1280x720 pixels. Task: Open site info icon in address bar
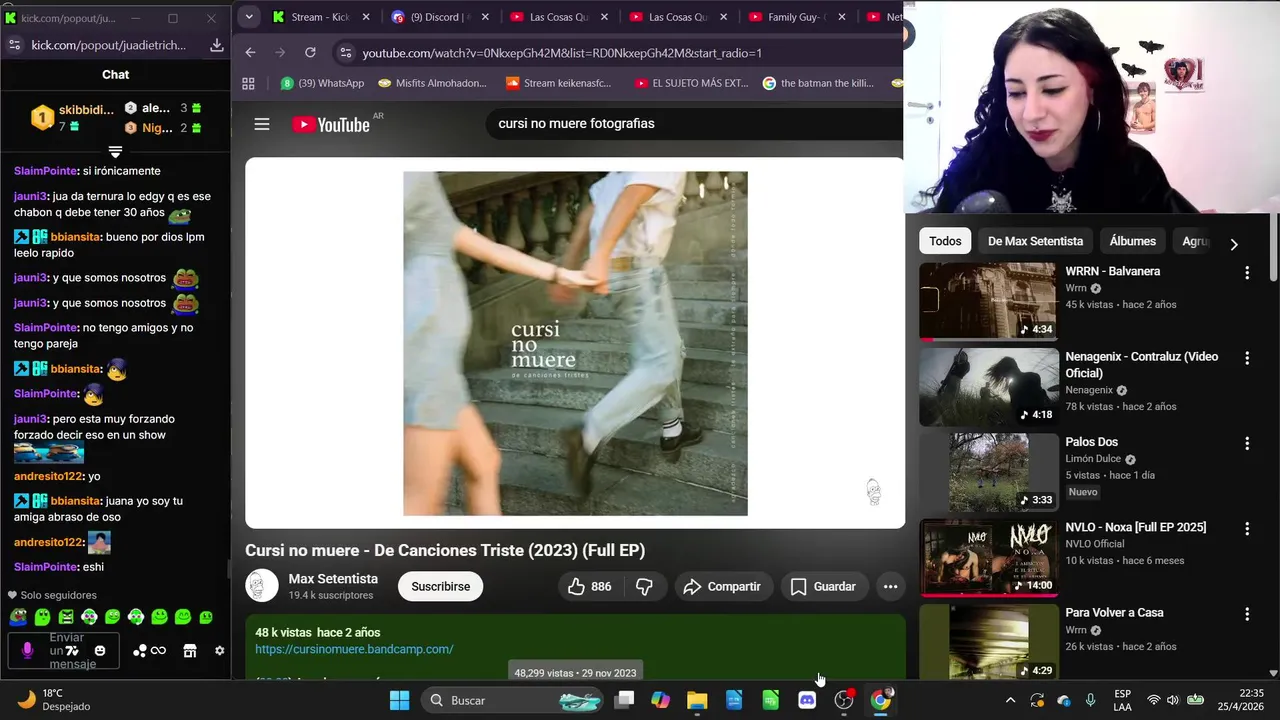coord(345,53)
